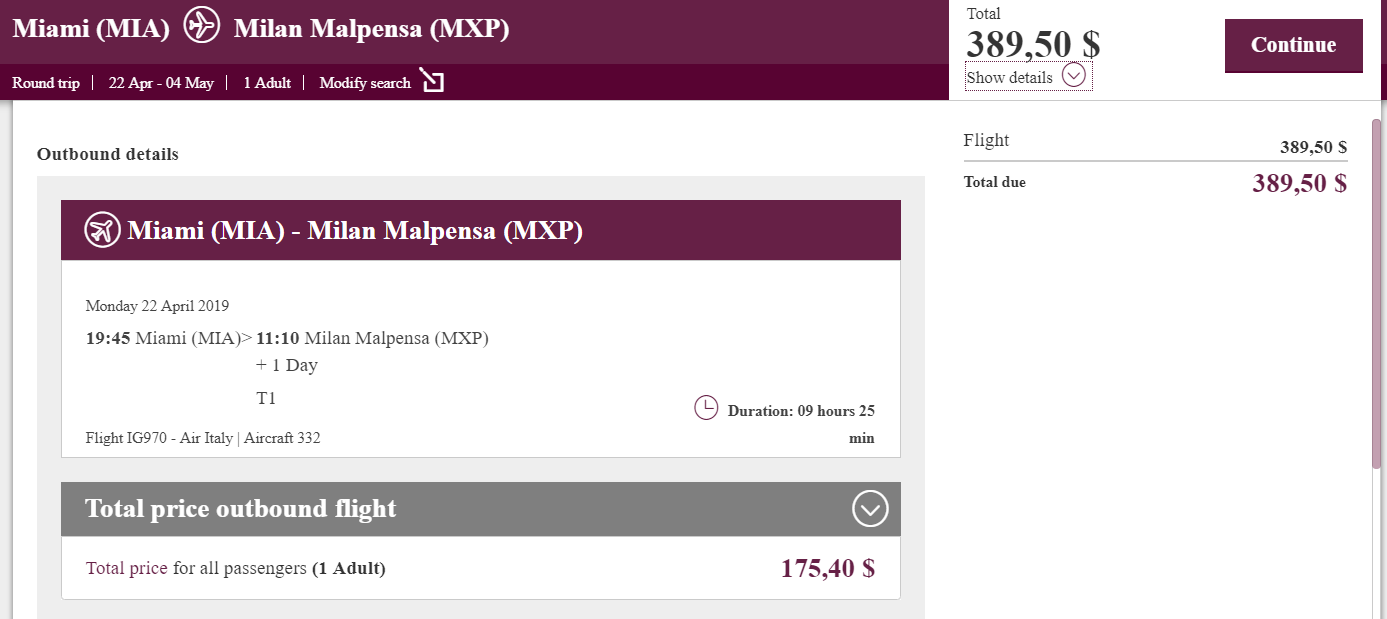Viewport: 1387px width, 619px height.
Task: Click the 1 Adult passenger label in the header
Action: pyautogui.click(x=267, y=83)
